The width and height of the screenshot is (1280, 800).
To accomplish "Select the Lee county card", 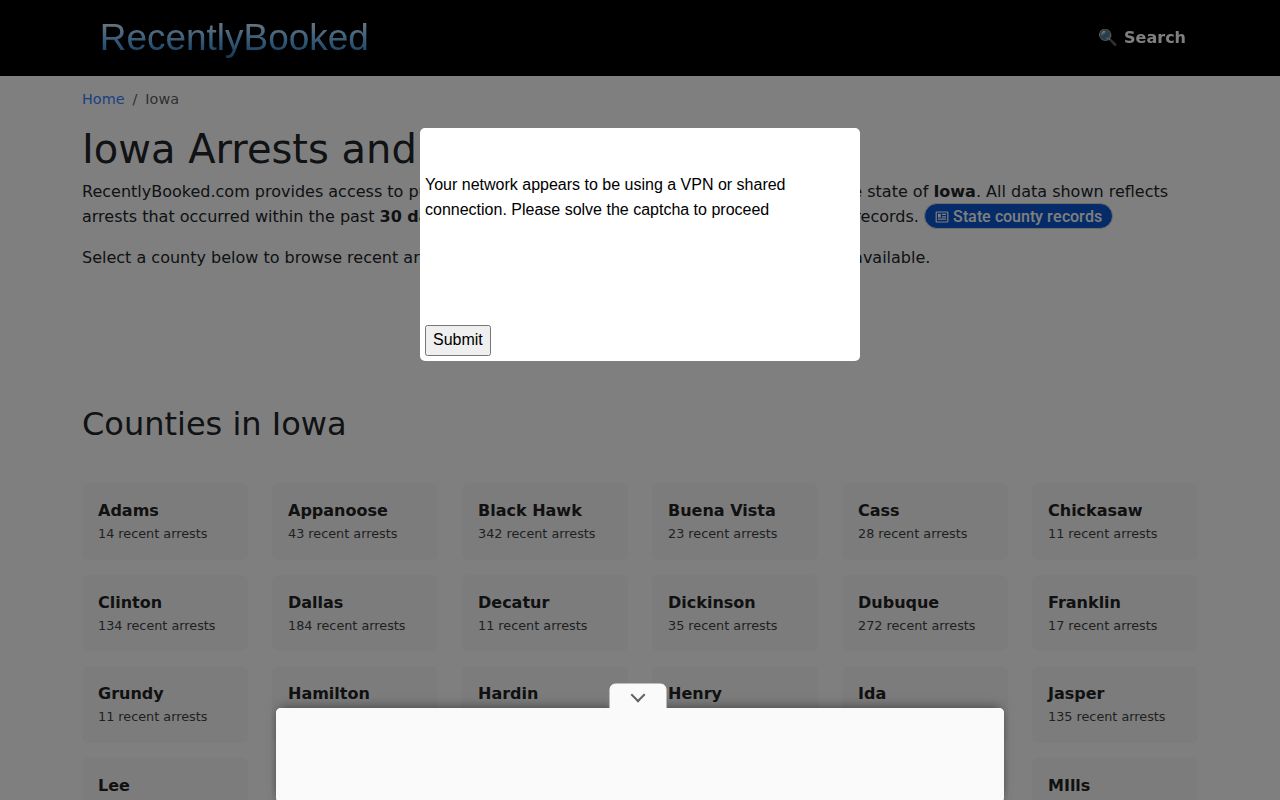I will pos(165,779).
